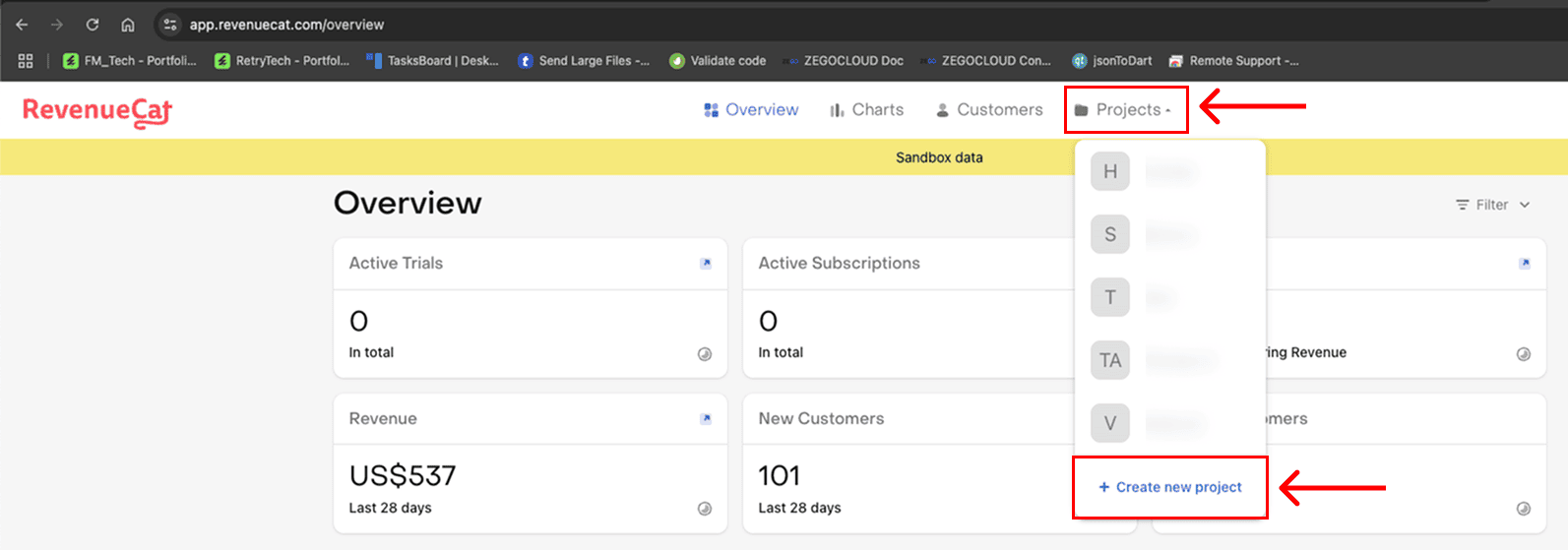Click the Active Trials info circle icon
Screen dimensions: 1568x550
(x=705, y=354)
